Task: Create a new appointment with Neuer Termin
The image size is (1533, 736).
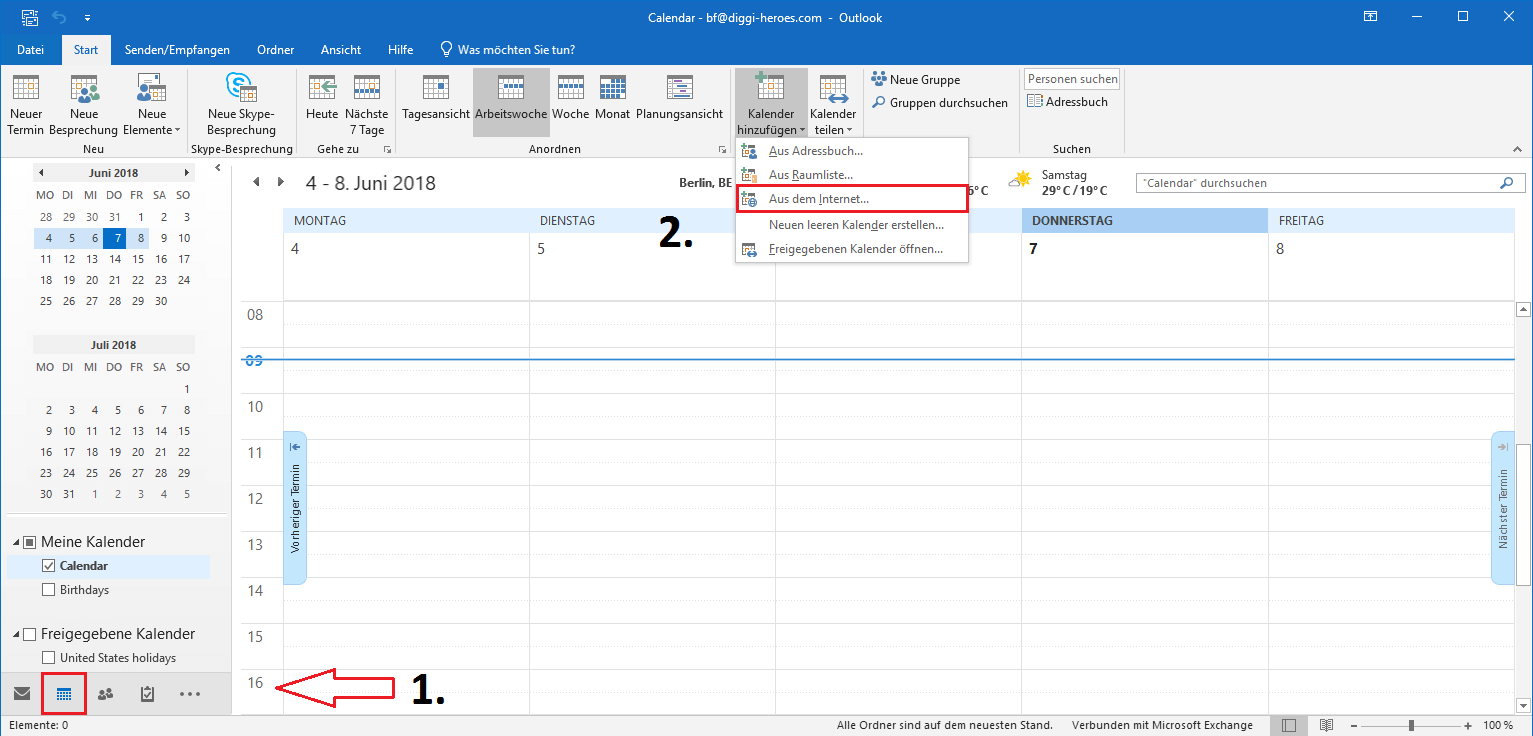Action: [25, 104]
